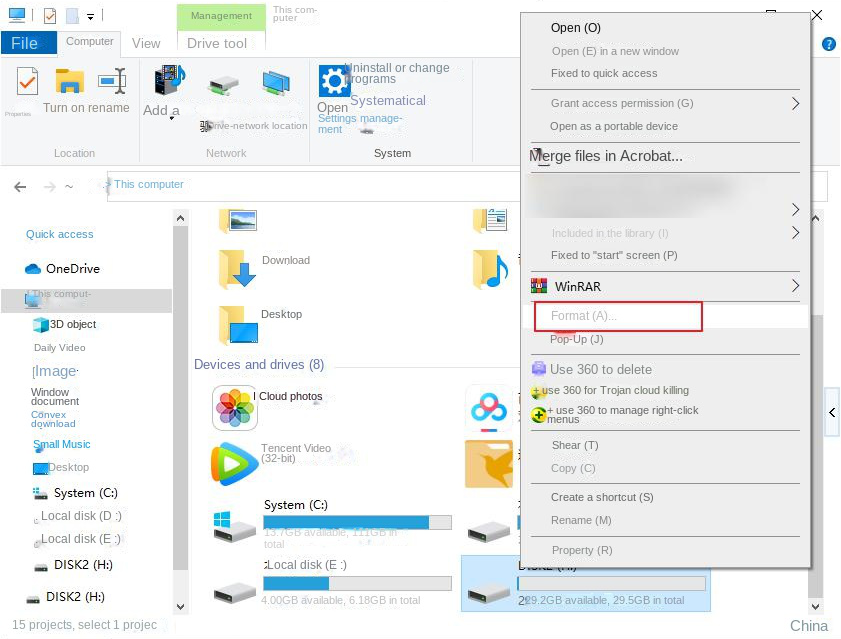Open the Cloud photos app icon
Viewport: 841px width, 639px height.
234,407
